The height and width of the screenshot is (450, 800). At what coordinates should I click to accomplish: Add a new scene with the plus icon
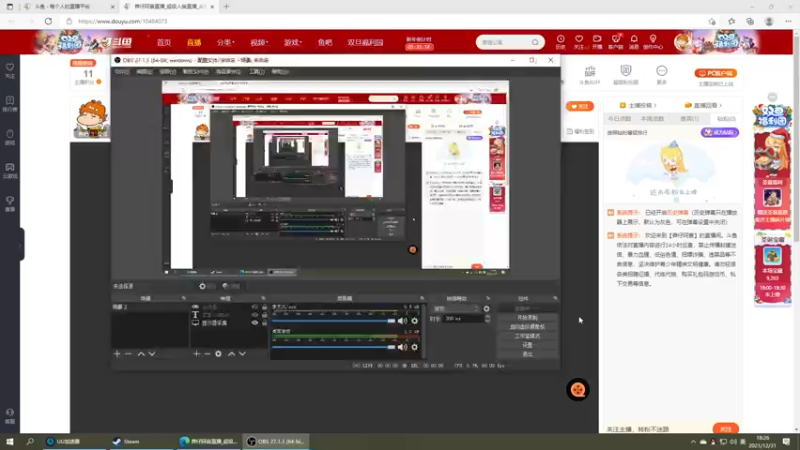[117, 354]
